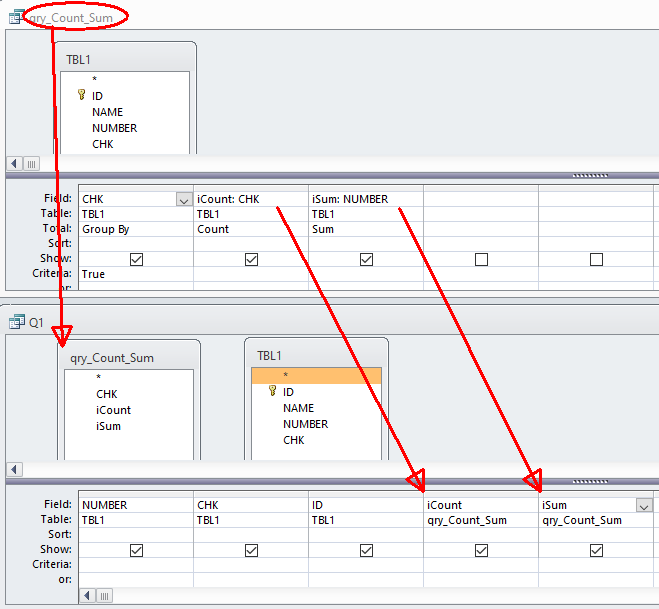Click Criteria cell under NUMBER in Q1
This screenshot has height=609, width=659.
pos(136,564)
